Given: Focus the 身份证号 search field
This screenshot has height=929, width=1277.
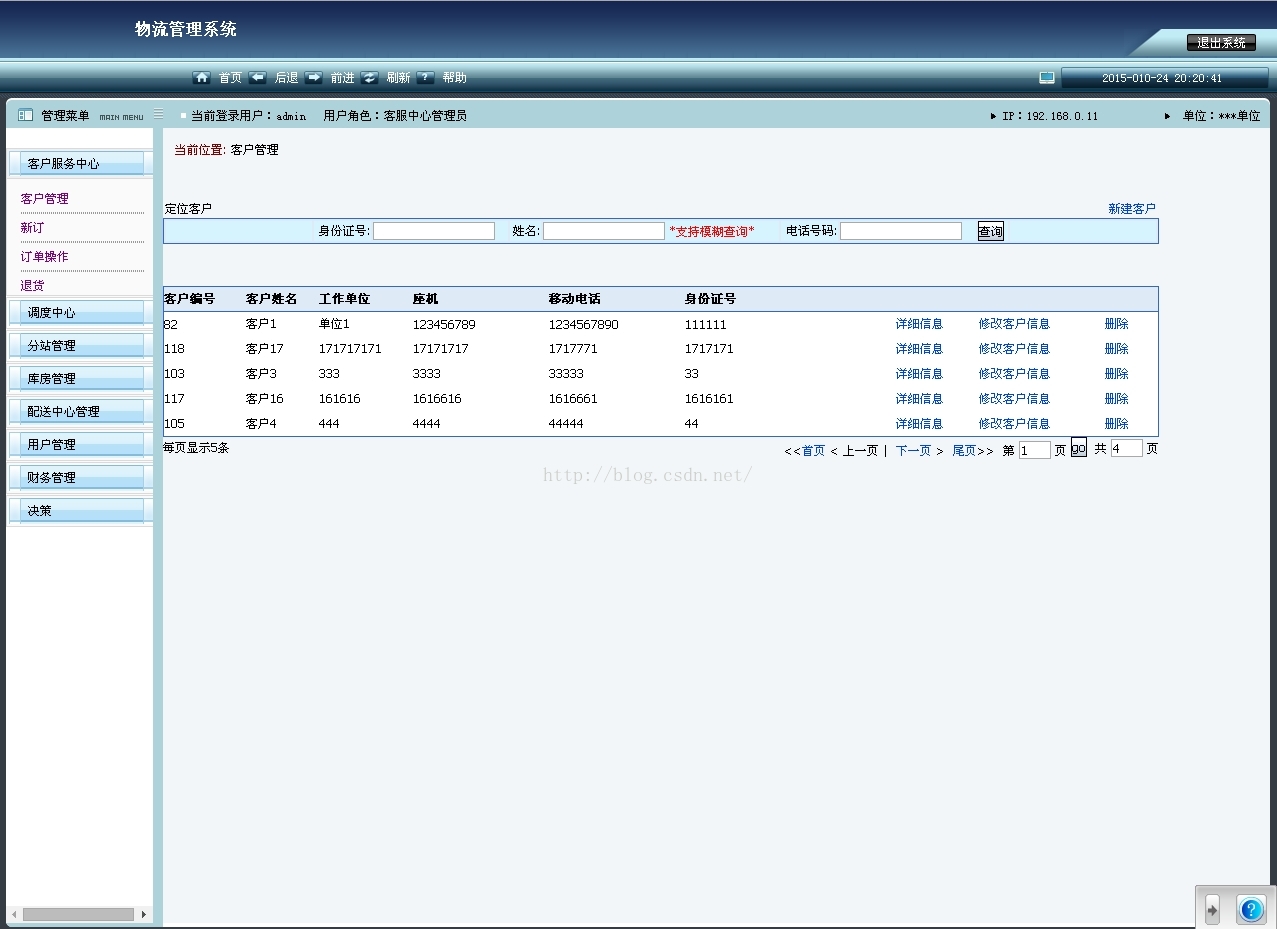Looking at the screenshot, I should [x=434, y=231].
